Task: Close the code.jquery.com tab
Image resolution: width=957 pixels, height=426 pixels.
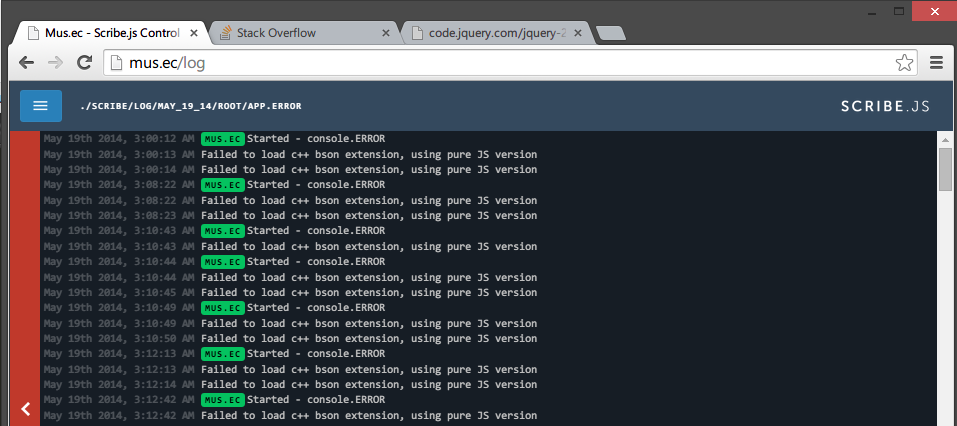Action: coord(579,33)
